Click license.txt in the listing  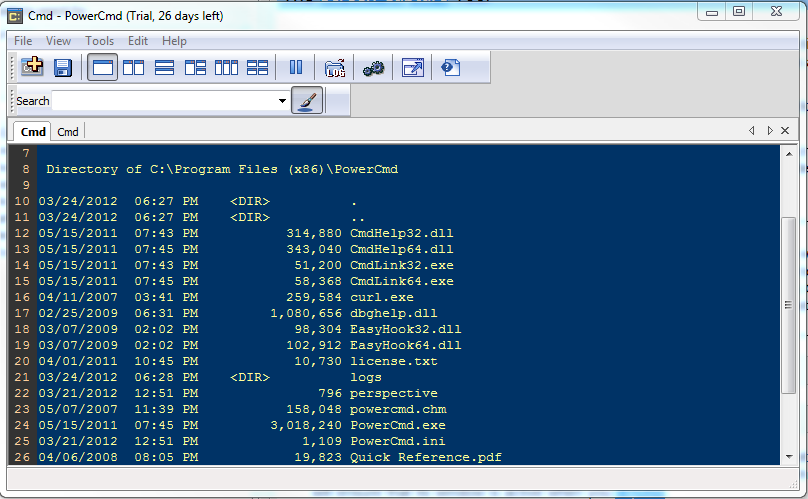click(394, 361)
